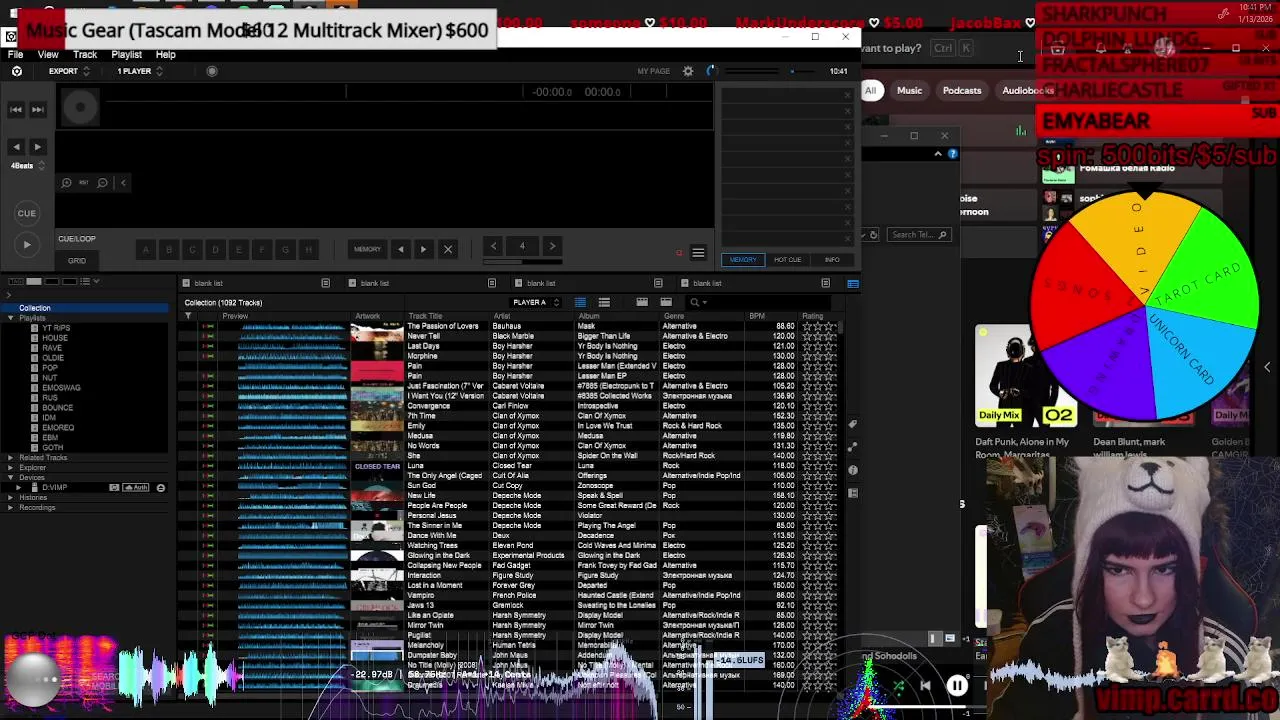Go to the previous memory cue
The height and width of the screenshot is (720, 1280).
coord(401,249)
